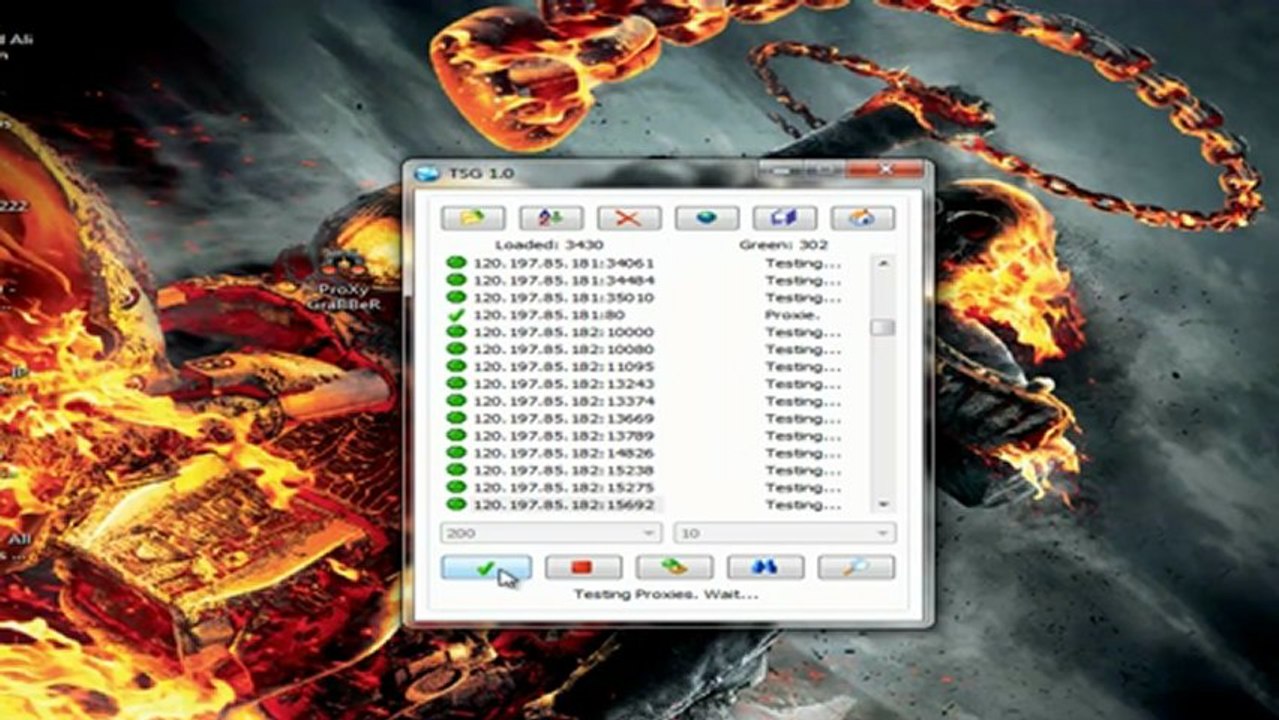Screen dimensions: 1279x720
Task: Click the green and orange arrows bottom button
Action: coord(674,568)
